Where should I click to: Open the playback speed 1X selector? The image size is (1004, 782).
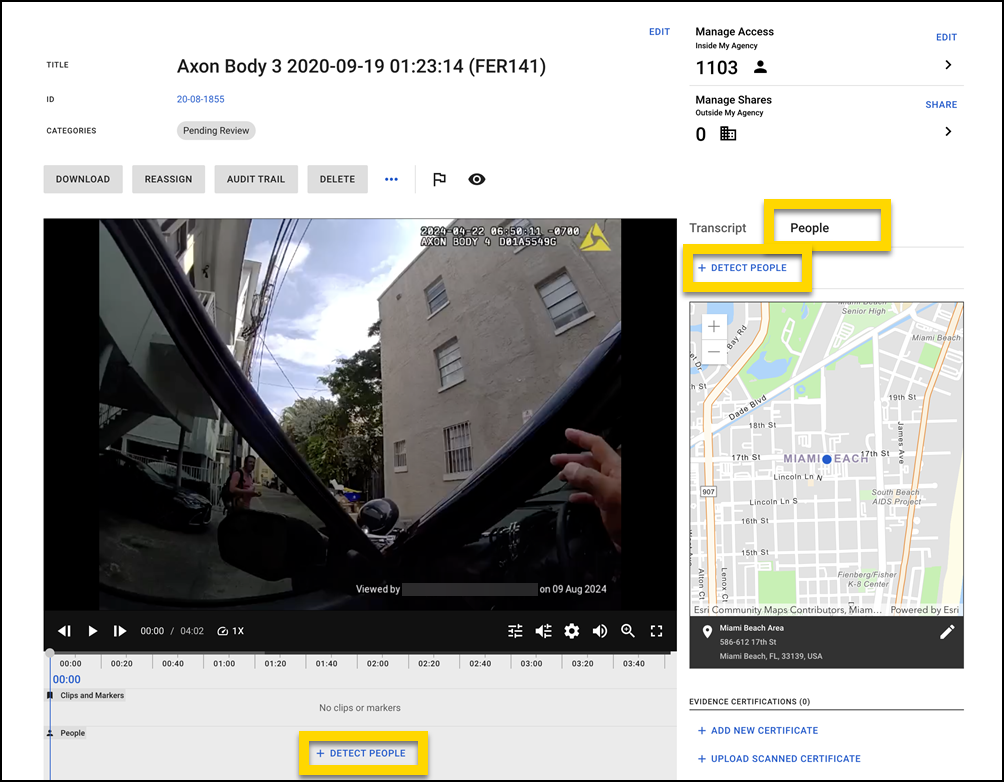pyautogui.click(x=230, y=631)
